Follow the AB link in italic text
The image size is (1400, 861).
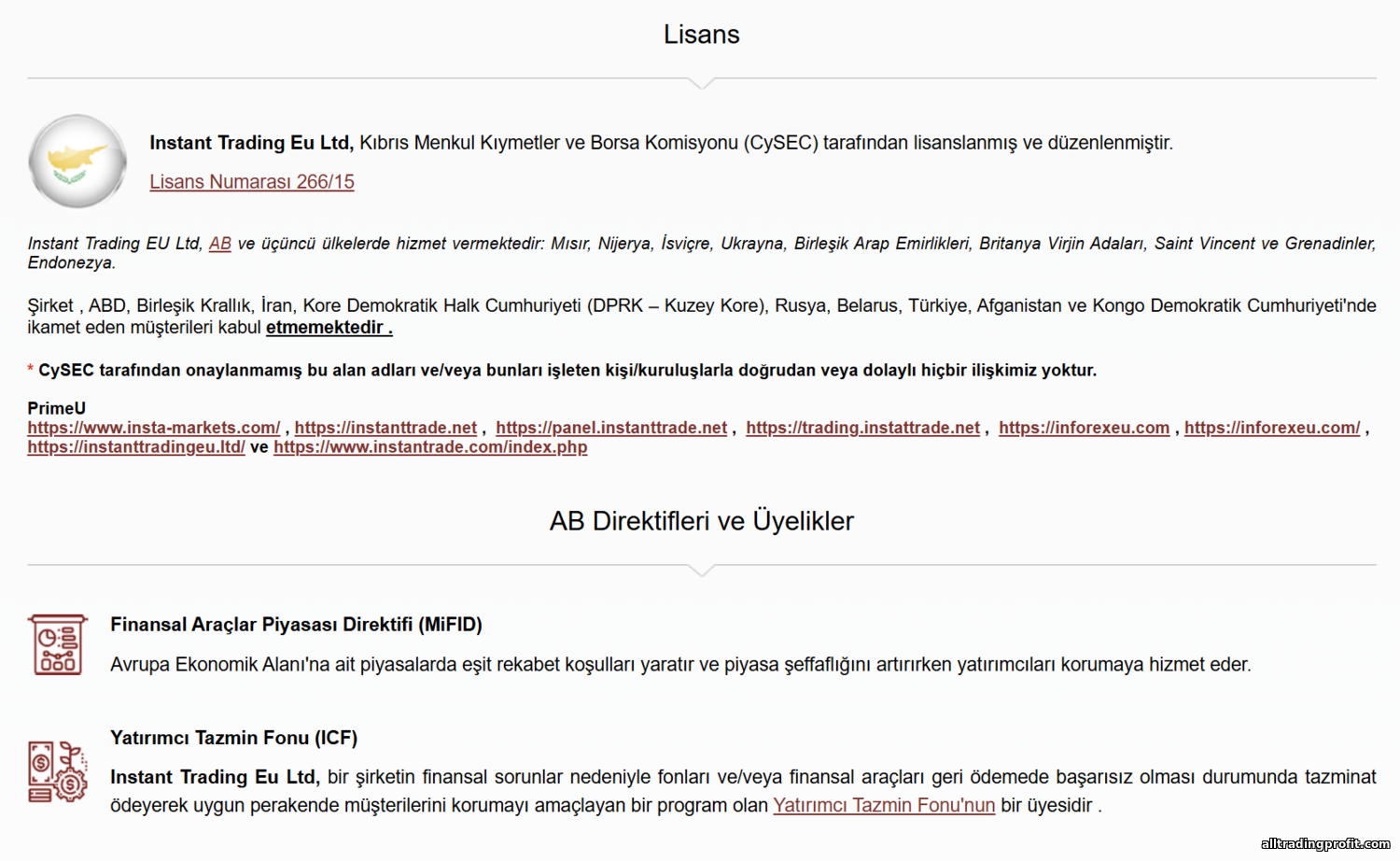[x=220, y=244]
